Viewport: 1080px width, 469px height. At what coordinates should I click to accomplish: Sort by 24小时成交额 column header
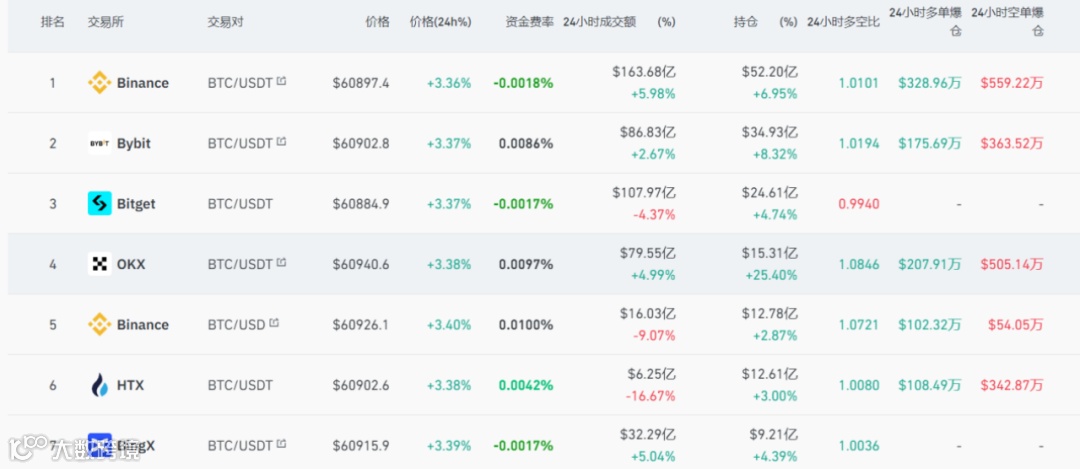[599, 22]
